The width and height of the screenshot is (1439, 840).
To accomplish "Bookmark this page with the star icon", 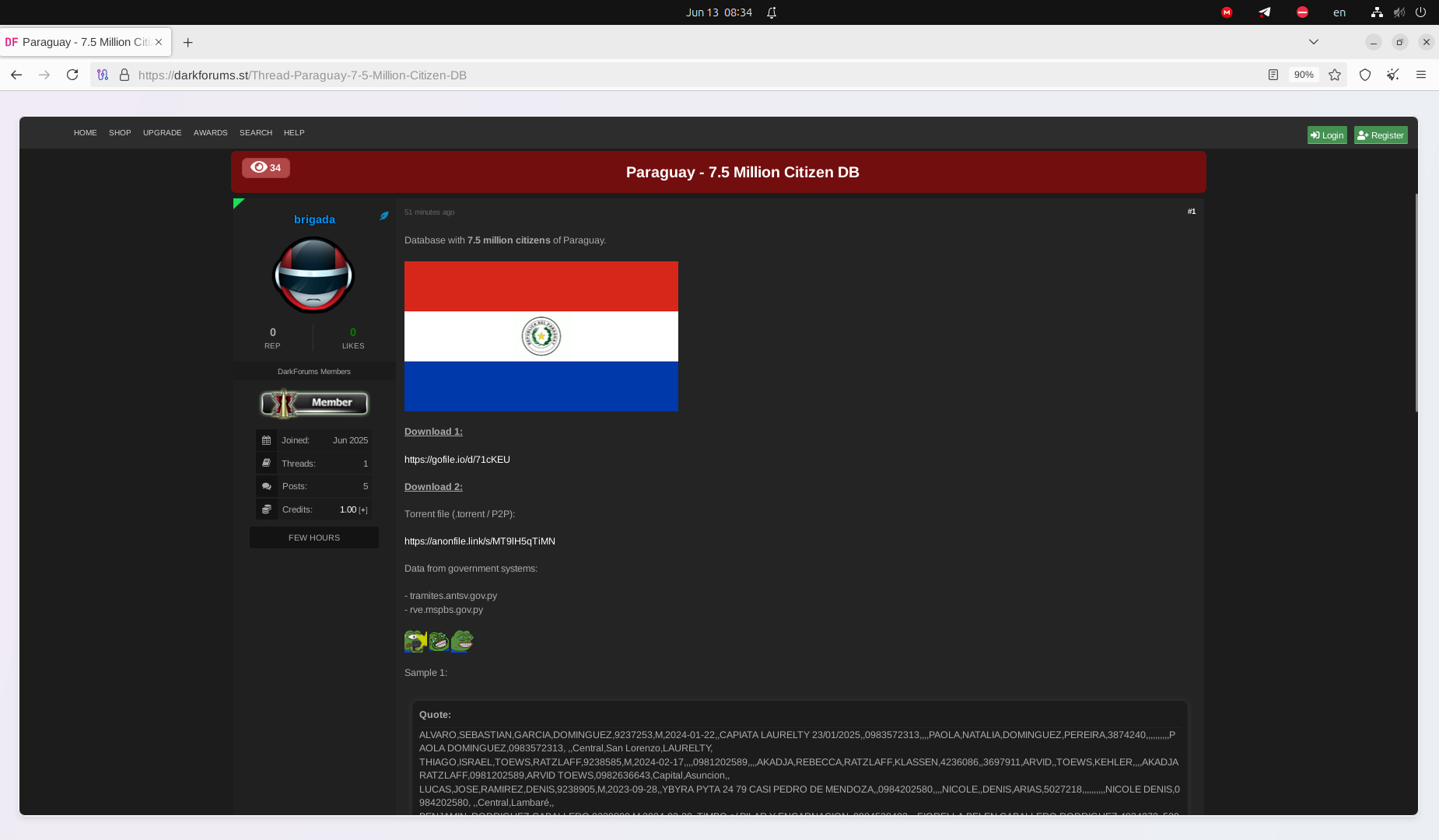I will (1335, 75).
